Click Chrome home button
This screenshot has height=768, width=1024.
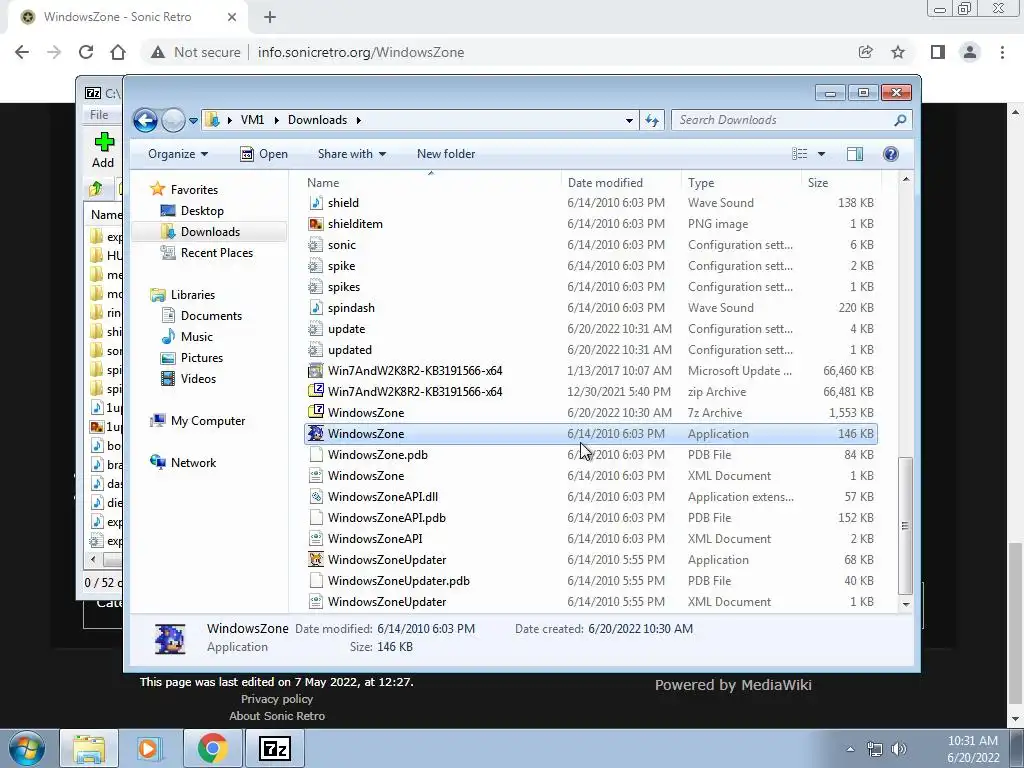click(x=118, y=52)
